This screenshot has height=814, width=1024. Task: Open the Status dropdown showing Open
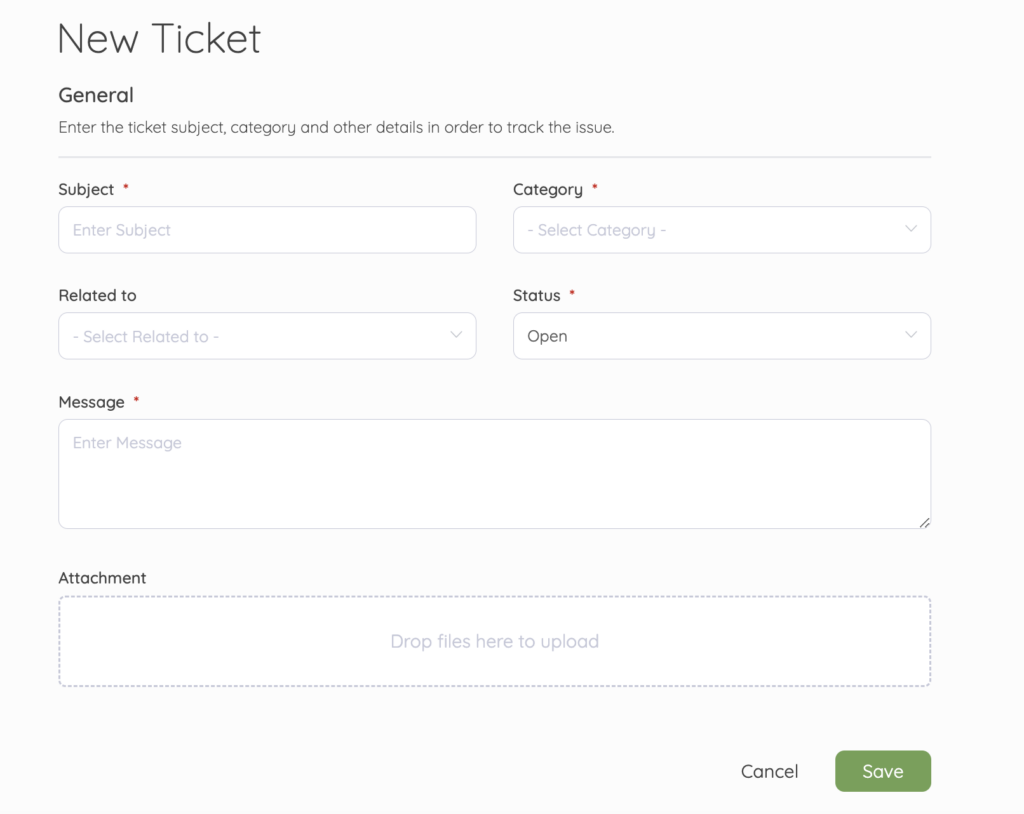point(722,336)
